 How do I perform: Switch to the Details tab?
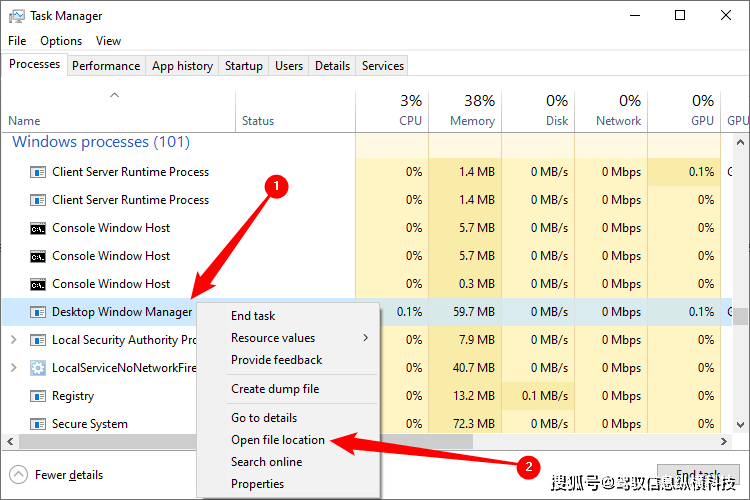[x=332, y=66]
